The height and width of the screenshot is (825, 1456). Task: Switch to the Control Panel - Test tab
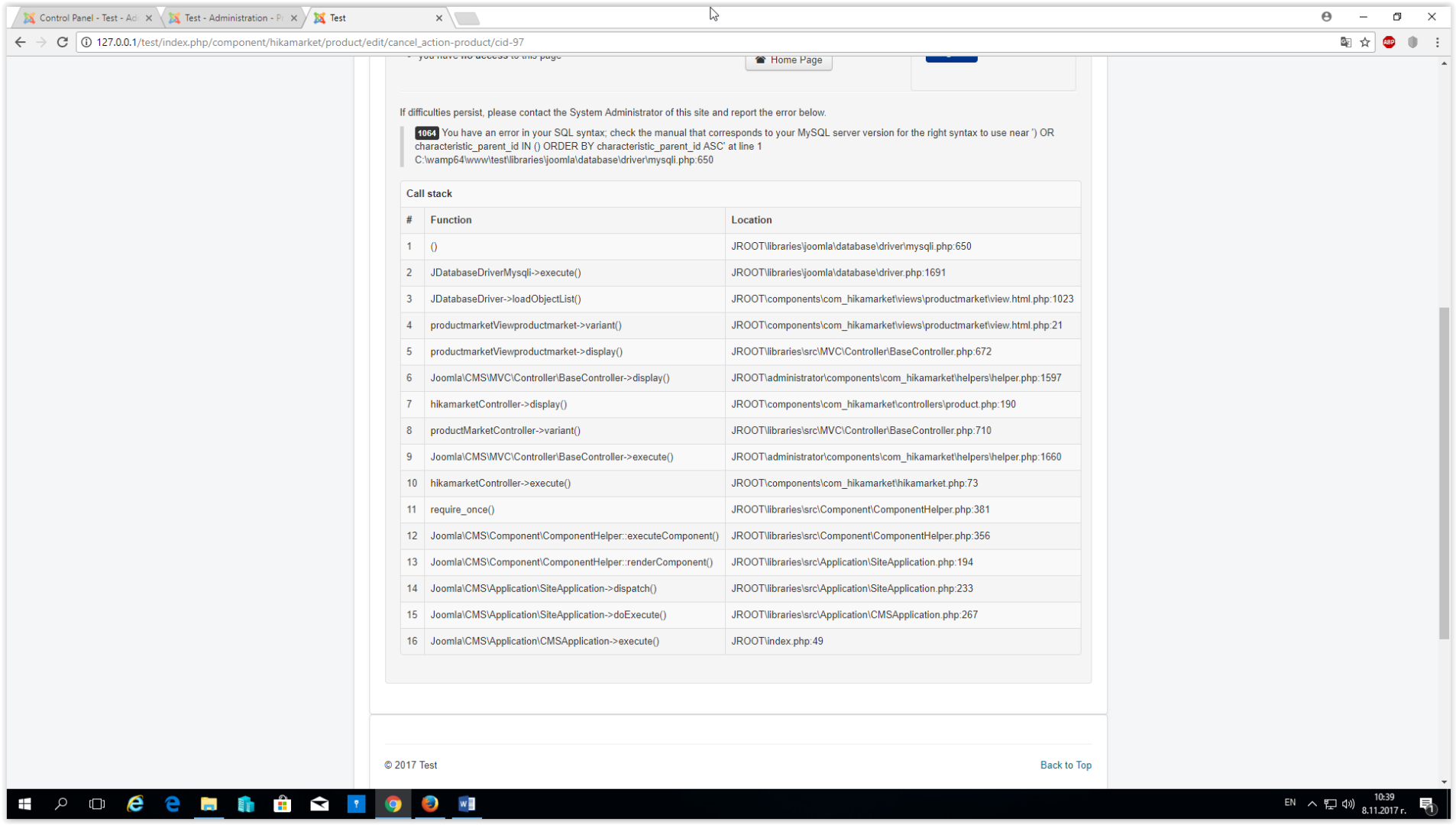click(x=86, y=18)
